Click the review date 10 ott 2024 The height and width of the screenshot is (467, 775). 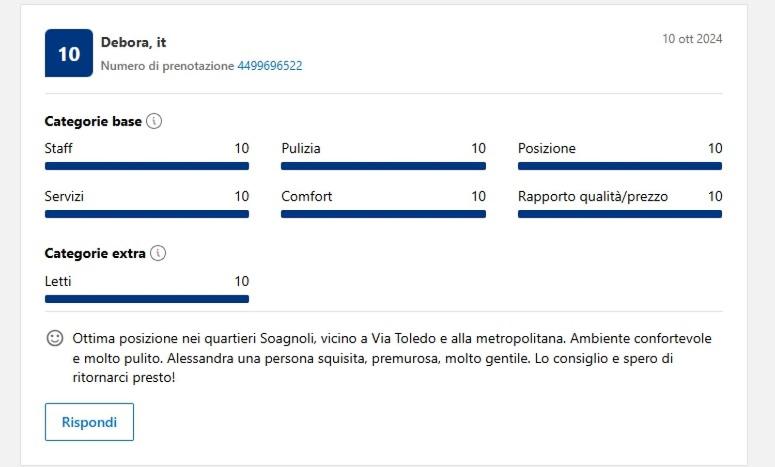(692, 39)
